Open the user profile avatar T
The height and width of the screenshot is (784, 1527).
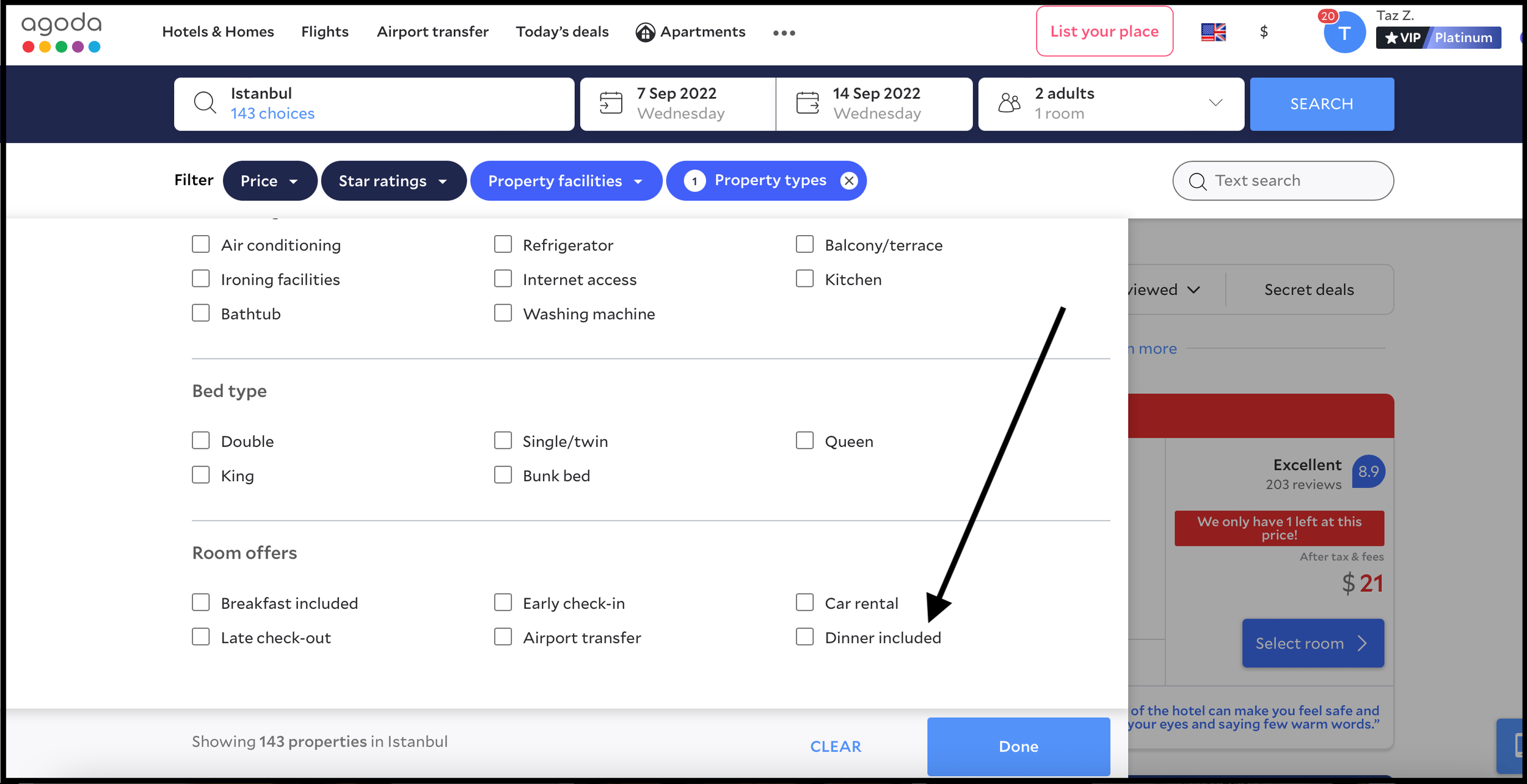1344,33
